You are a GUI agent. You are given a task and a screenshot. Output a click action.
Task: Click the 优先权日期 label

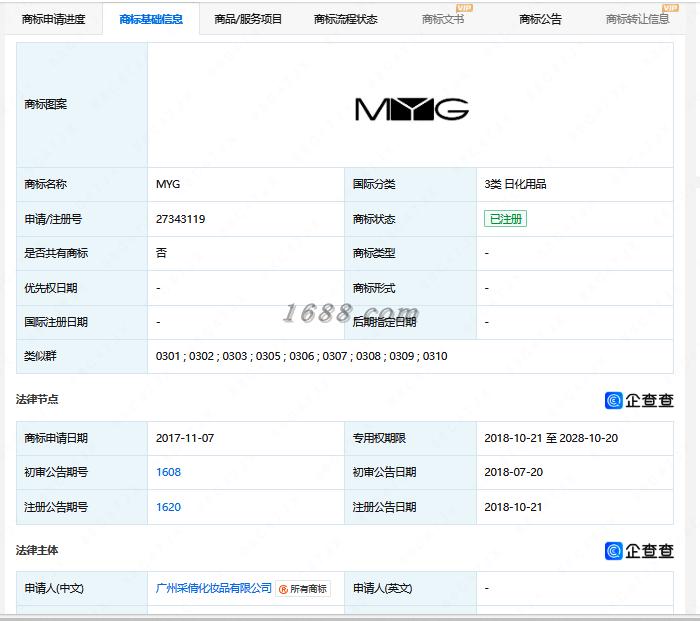pos(50,288)
